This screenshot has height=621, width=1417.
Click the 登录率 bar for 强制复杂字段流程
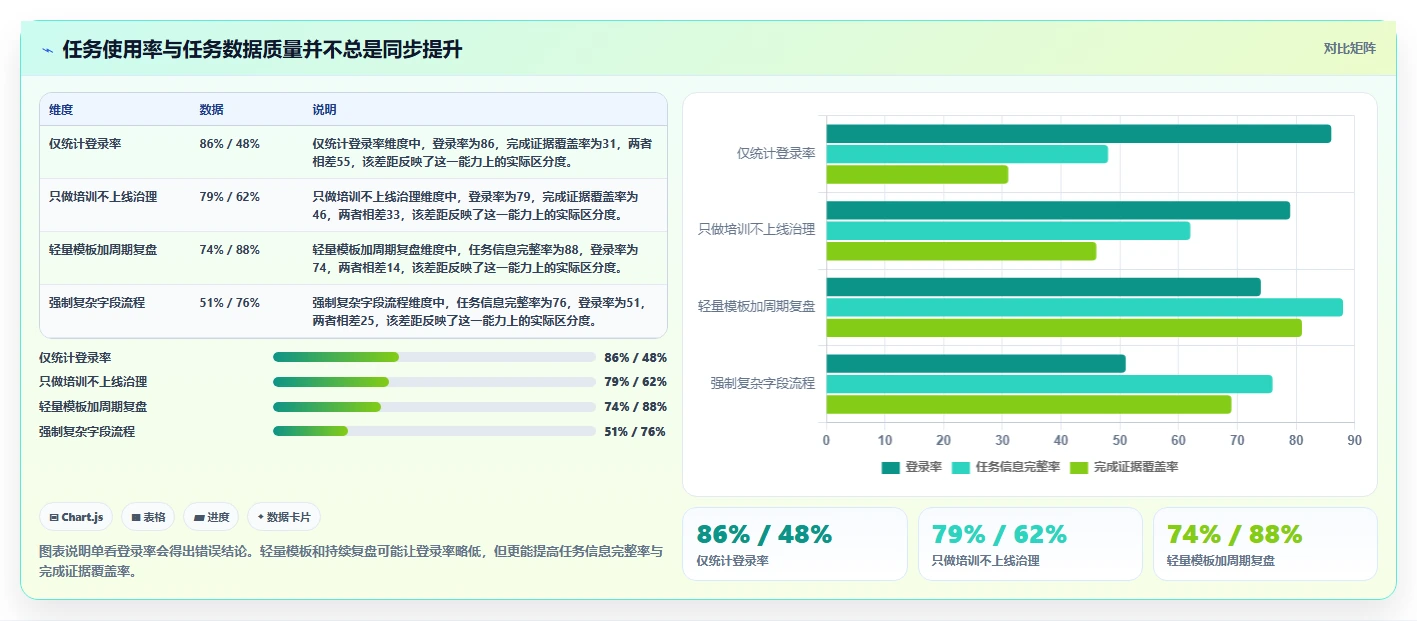[x=976, y=364]
